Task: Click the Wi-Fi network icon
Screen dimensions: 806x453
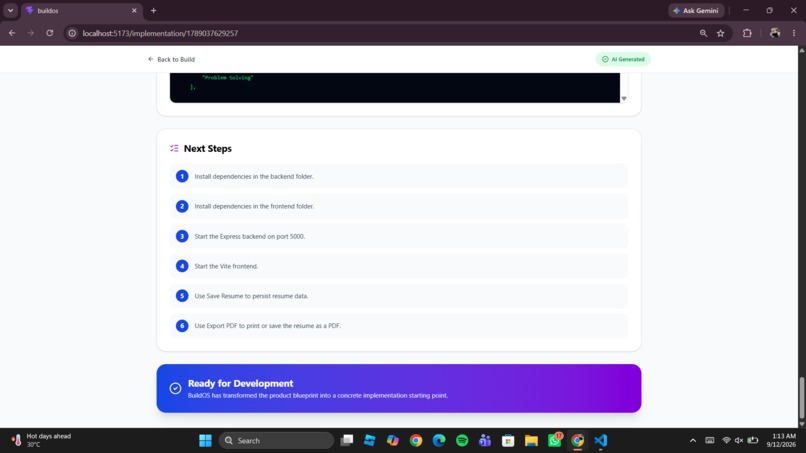Action: [726, 441]
